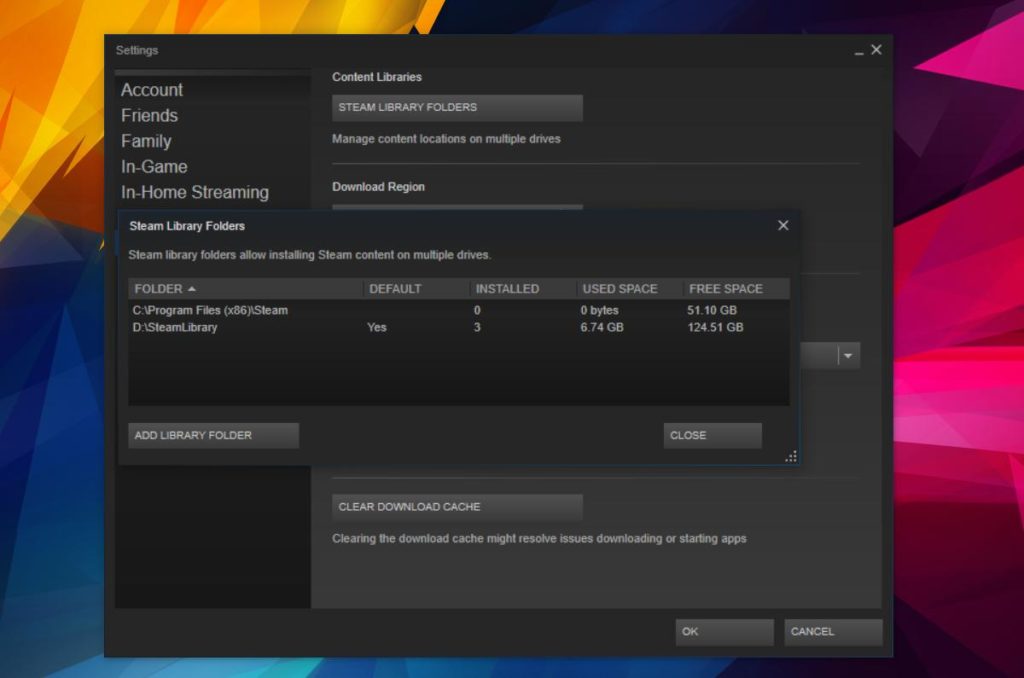The image size is (1024, 678).
Task: Click the CLOSE button
Action: 712,436
